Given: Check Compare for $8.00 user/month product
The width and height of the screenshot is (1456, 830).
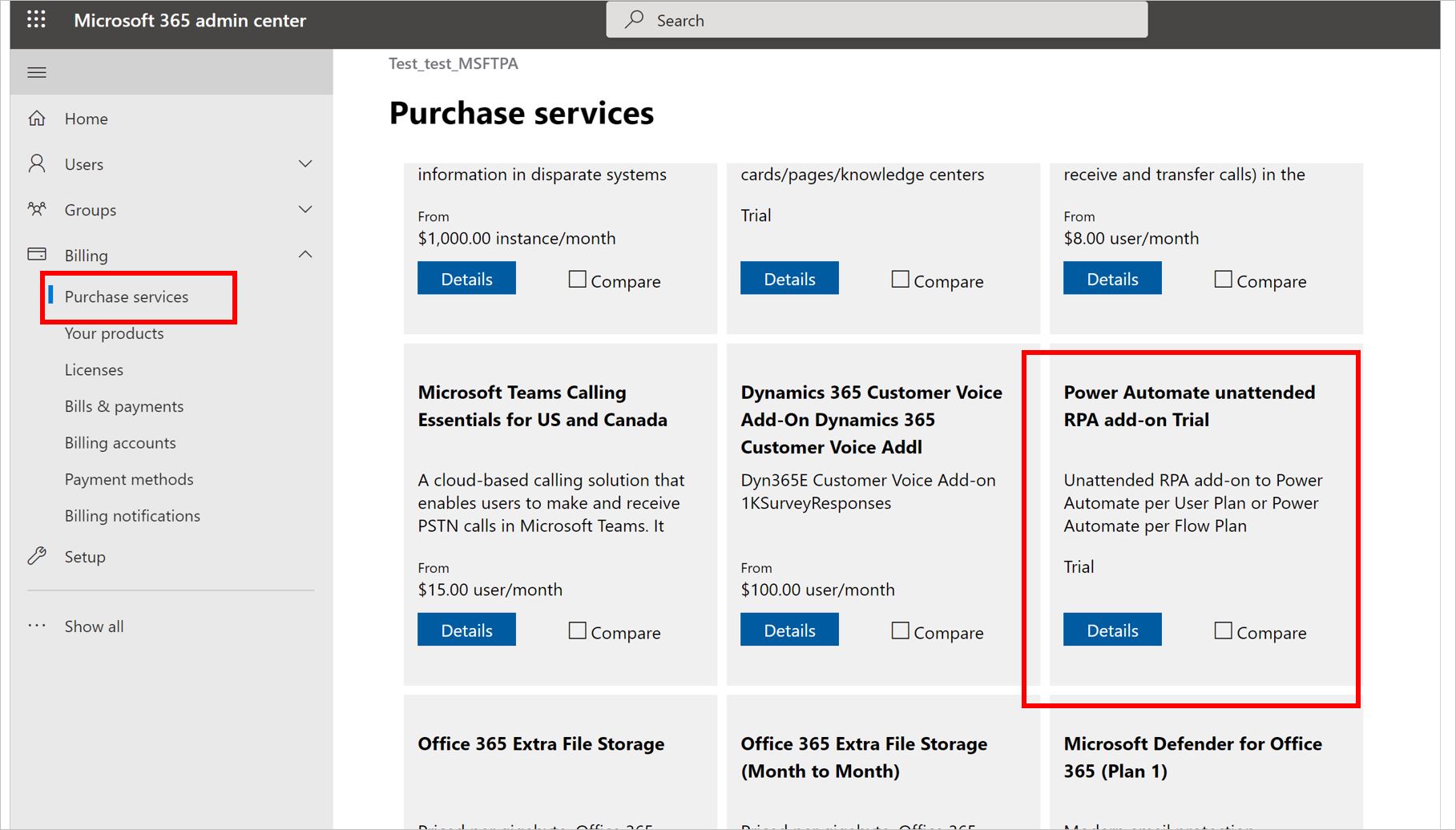Looking at the screenshot, I should pyautogui.click(x=1223, y=279).
